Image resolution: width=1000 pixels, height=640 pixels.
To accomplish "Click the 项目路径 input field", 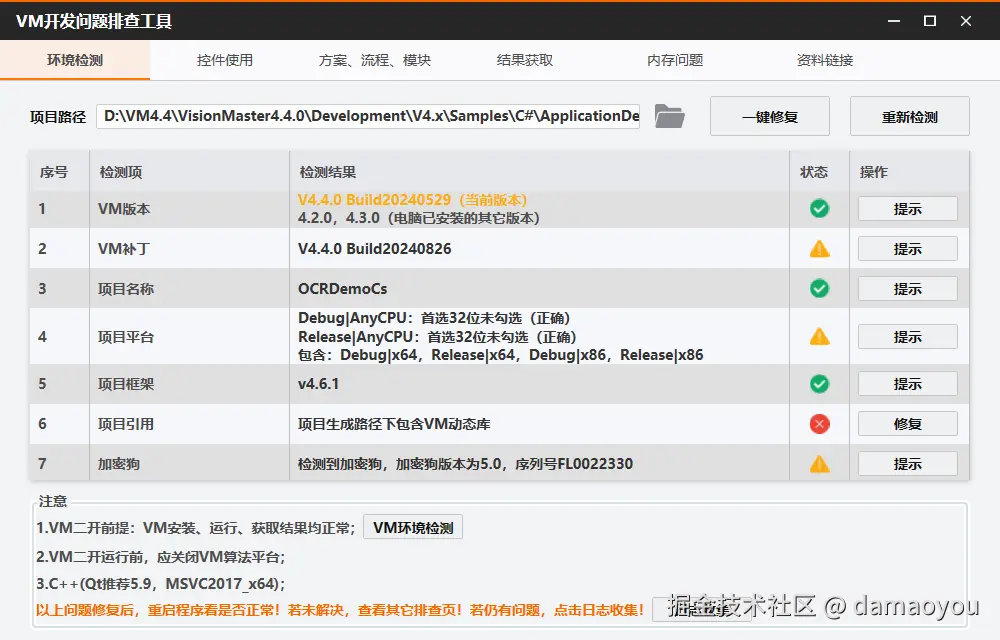I will click(x=368, y=116).
